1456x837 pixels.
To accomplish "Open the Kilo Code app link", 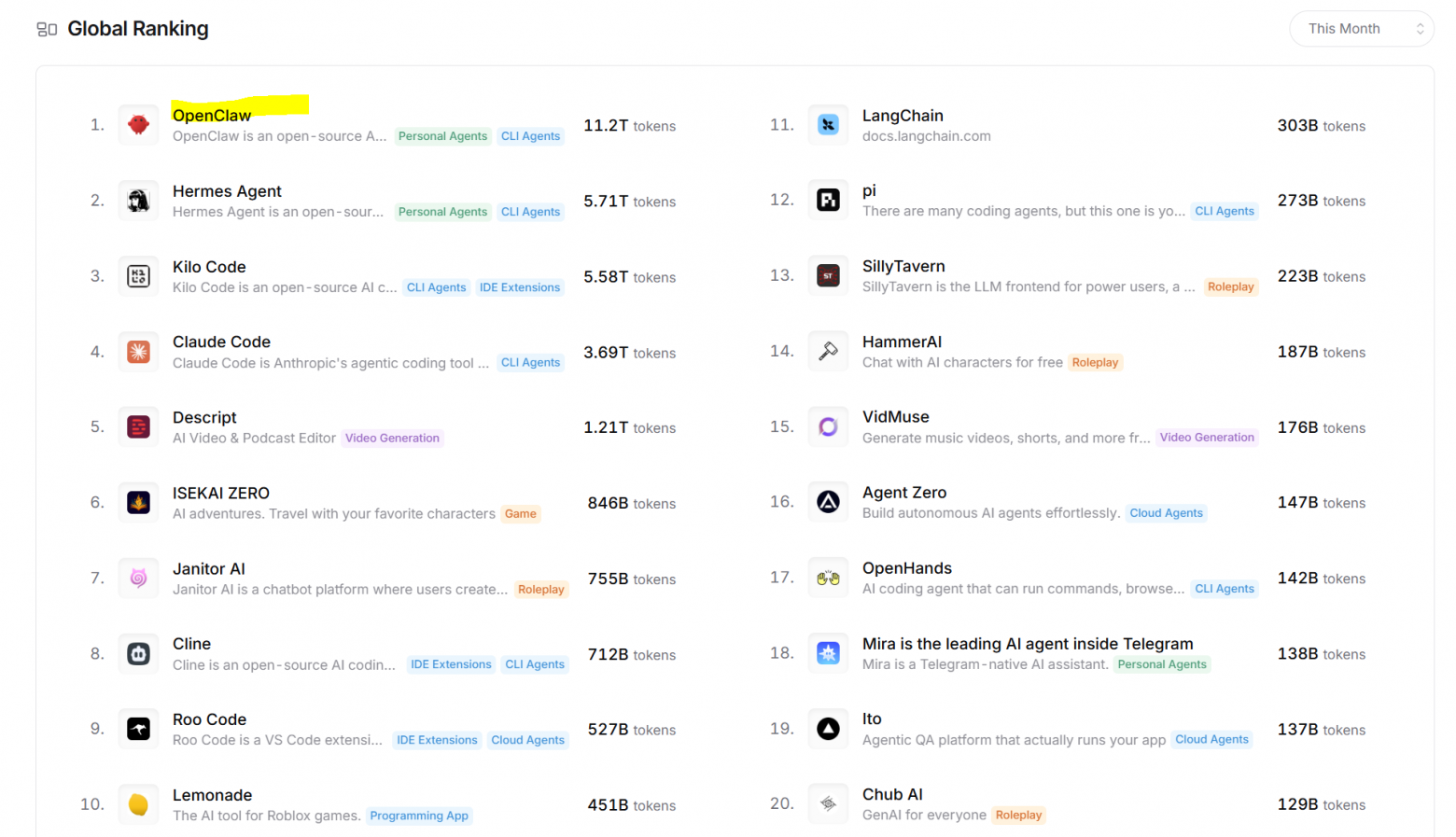I will coord(209,266).
